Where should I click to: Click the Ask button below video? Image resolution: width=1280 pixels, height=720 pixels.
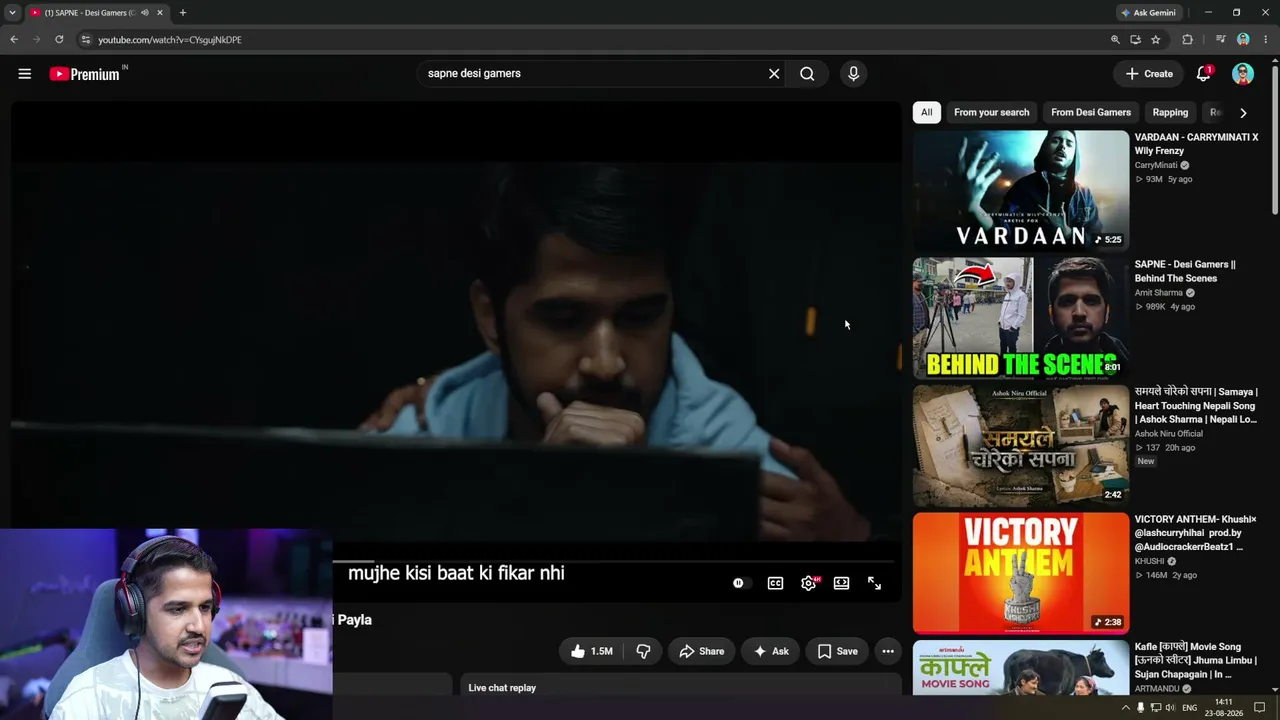[x=771, y=651]
